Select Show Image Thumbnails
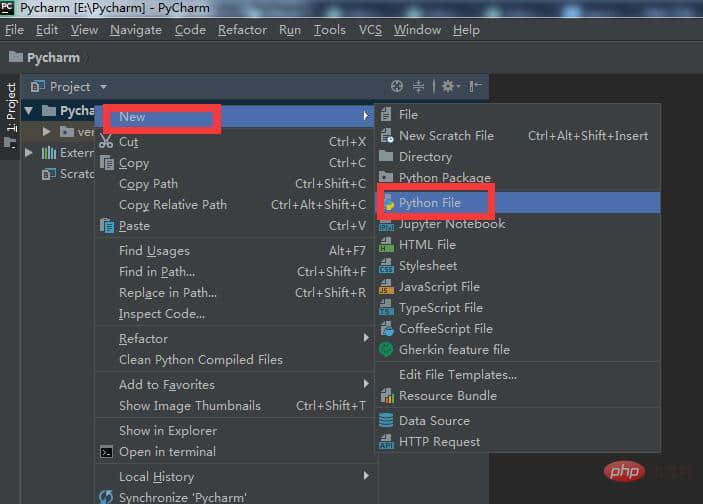 (x=236, y=406)
